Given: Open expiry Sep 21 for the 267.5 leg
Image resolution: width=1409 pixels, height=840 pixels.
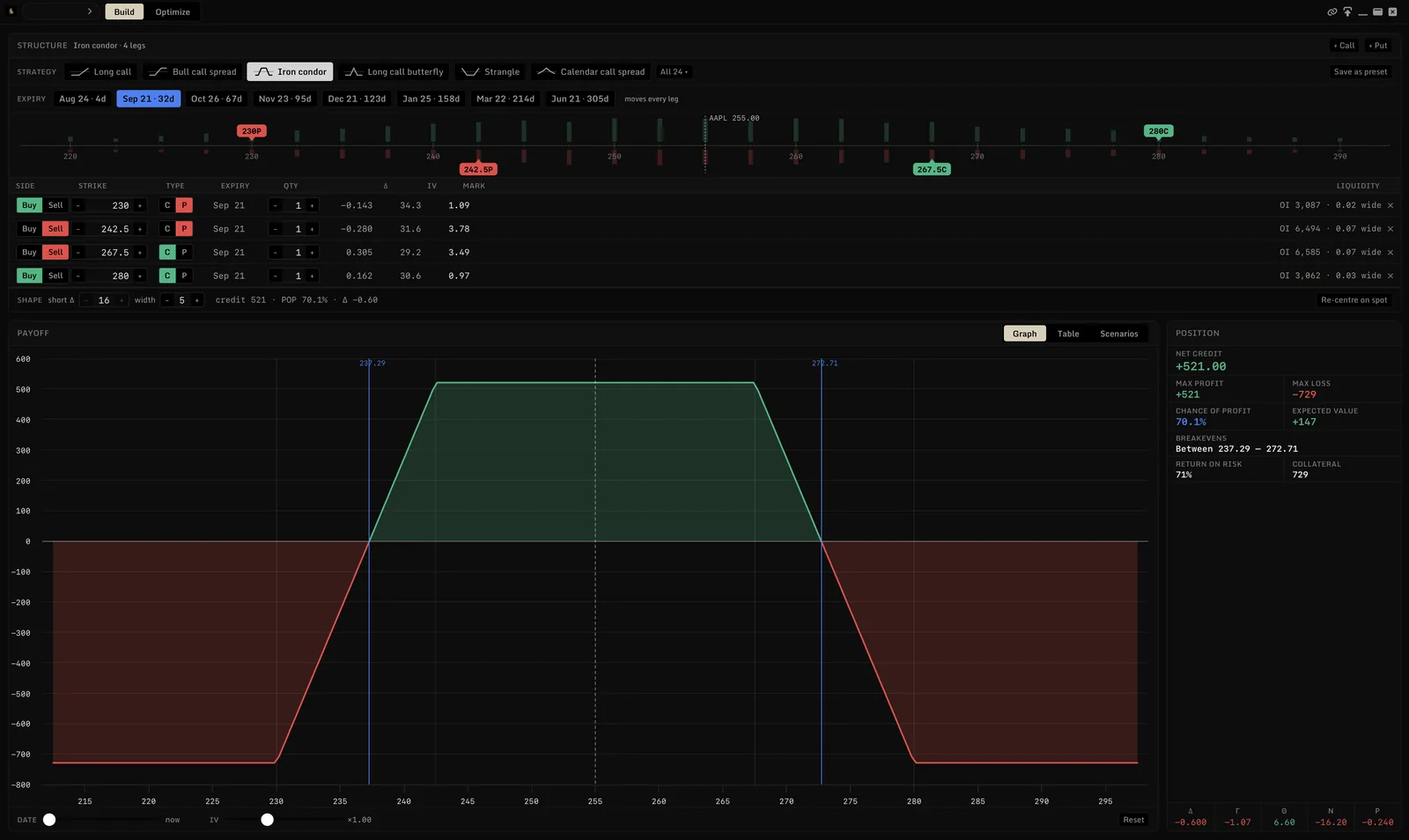Looking at the screenshot, I should coord(229,253).
